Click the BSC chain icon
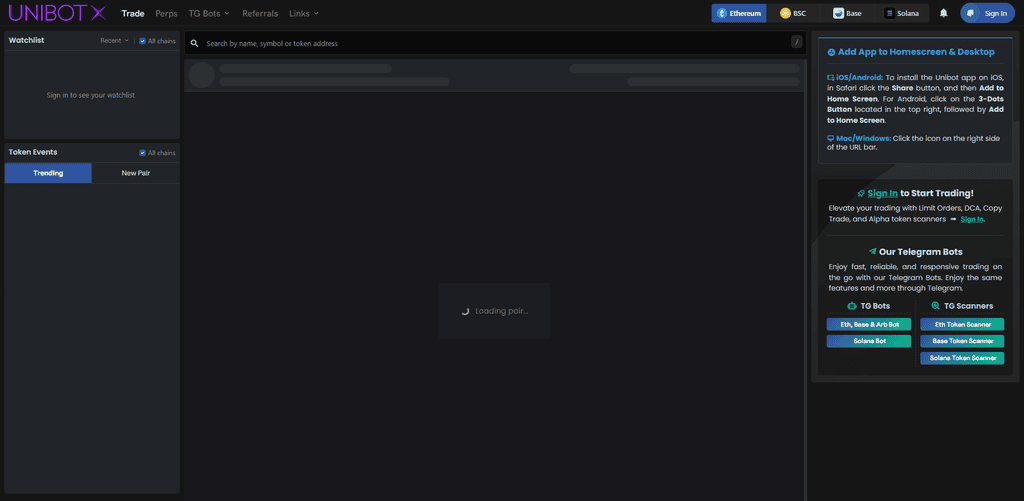The image size is (1024, 501). coord(785,13)
